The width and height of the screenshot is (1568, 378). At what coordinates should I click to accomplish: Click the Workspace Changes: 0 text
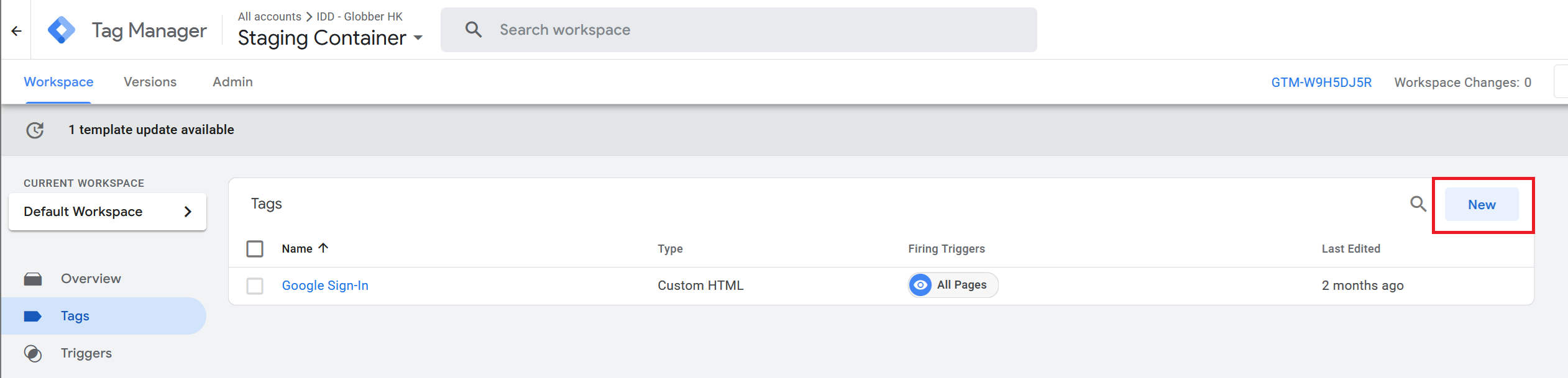(1462, 83)
